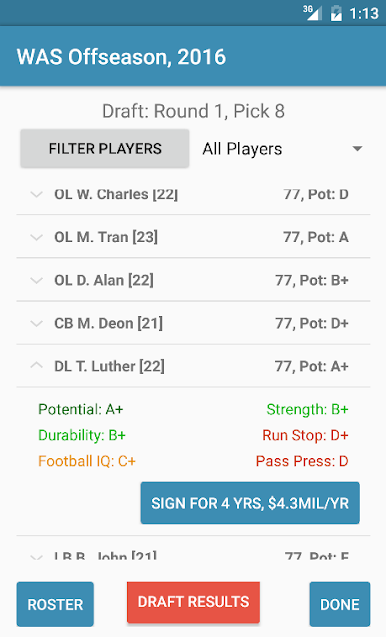Expand OL D. Alan chevron
The image size is (386, 637).
37,280
